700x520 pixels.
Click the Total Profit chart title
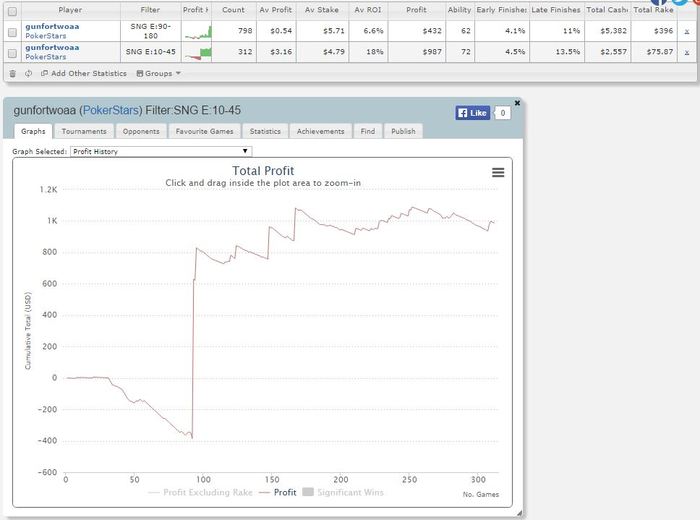263,171
